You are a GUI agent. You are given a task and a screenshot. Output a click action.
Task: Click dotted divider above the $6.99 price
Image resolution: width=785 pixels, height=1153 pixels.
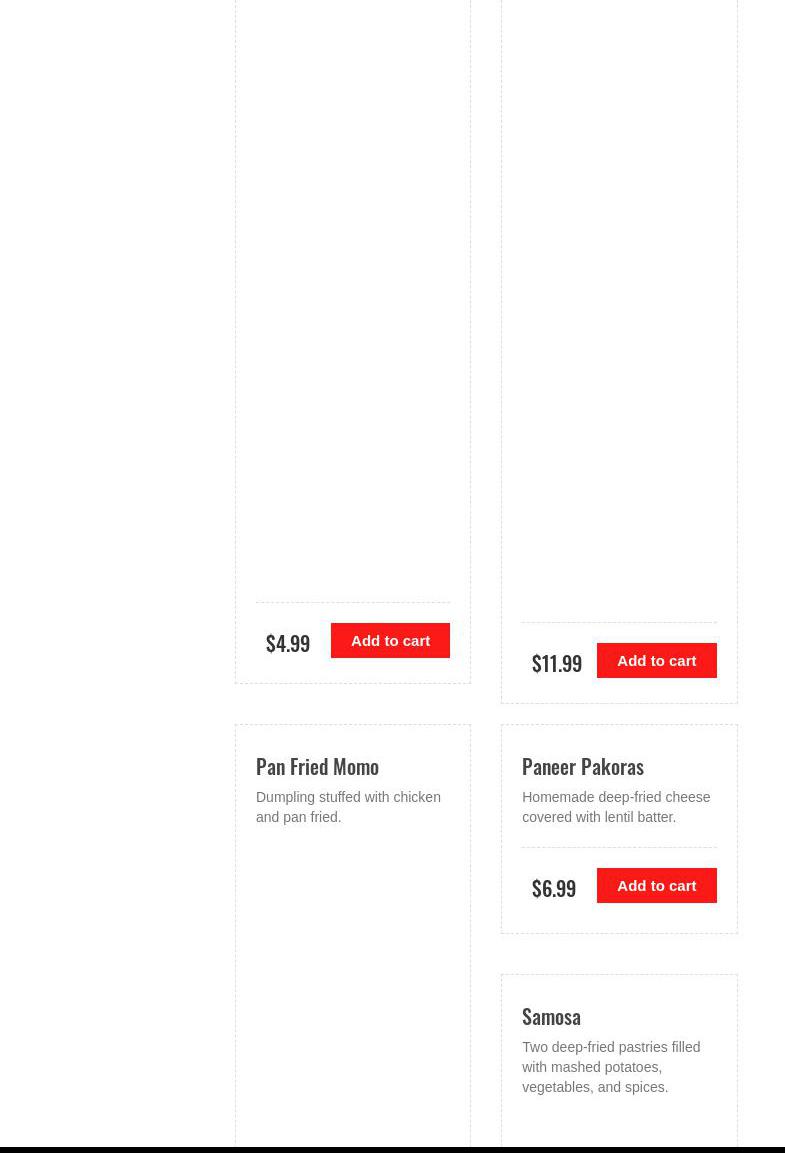tap(619, 847)
